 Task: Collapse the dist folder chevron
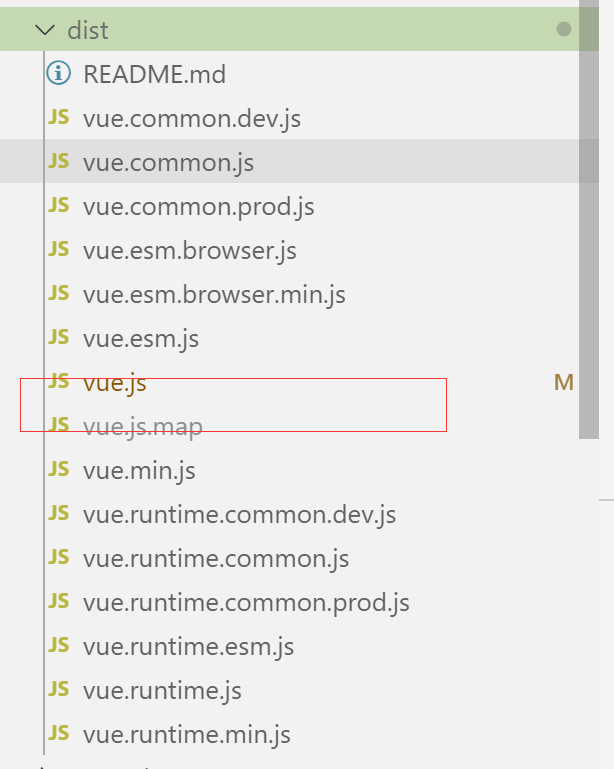tap(44, 30)
